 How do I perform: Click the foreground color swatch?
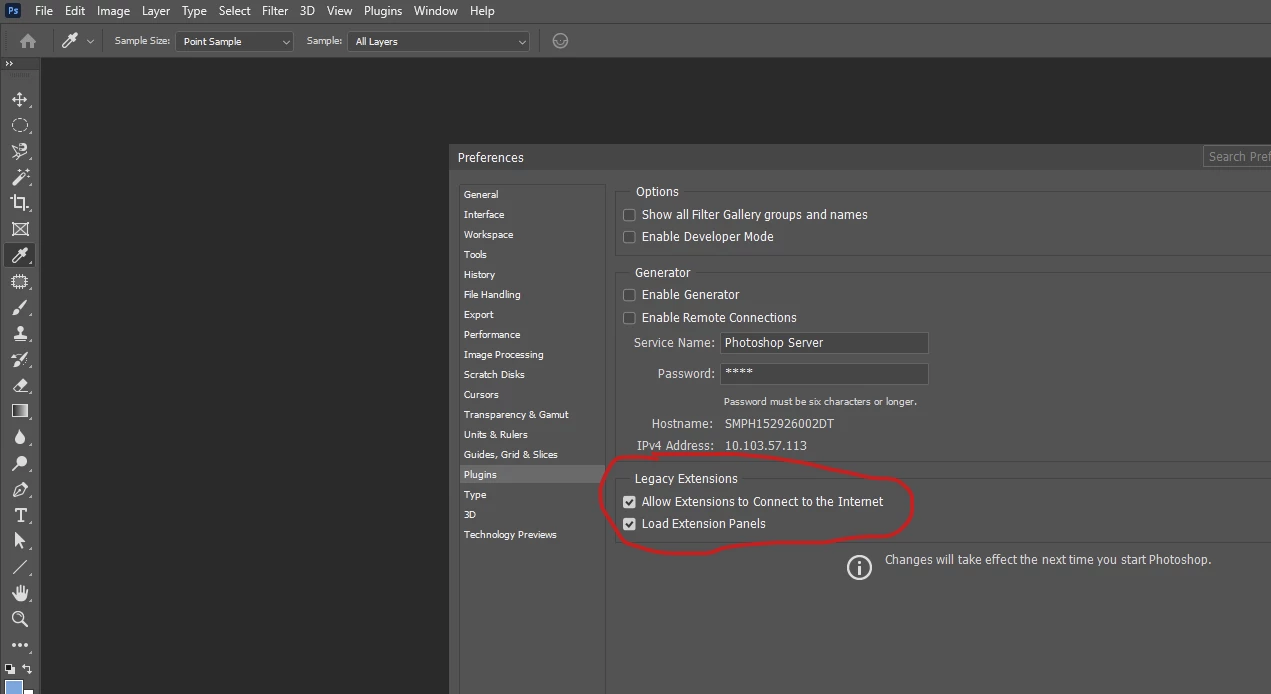13,688
